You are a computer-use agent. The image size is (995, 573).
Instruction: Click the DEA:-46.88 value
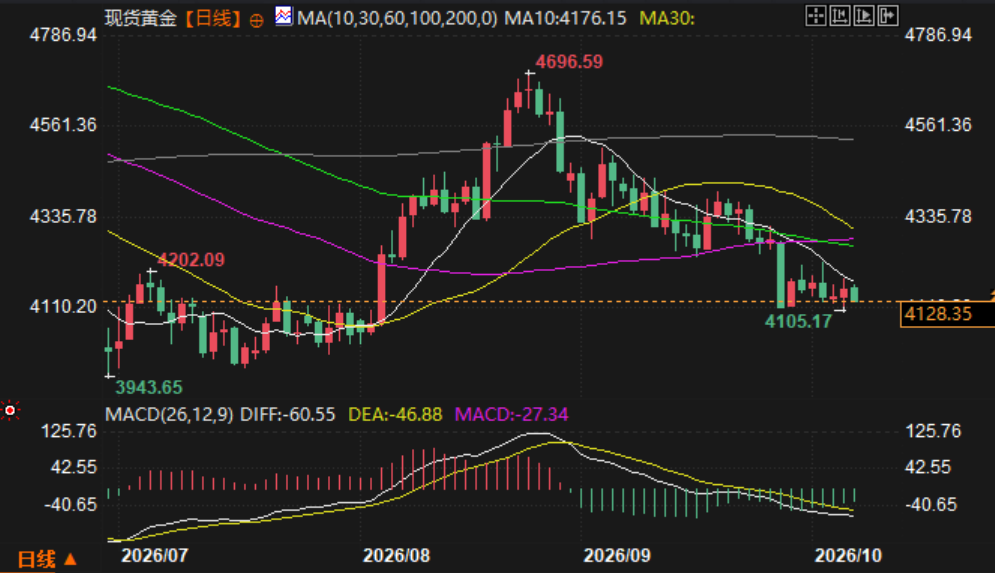[x=395, y=415]
